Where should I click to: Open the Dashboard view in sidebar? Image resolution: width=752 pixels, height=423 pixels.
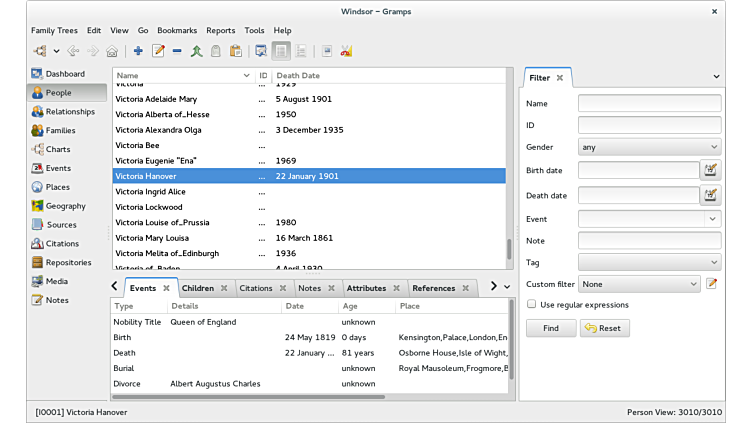tap(67, 74)
